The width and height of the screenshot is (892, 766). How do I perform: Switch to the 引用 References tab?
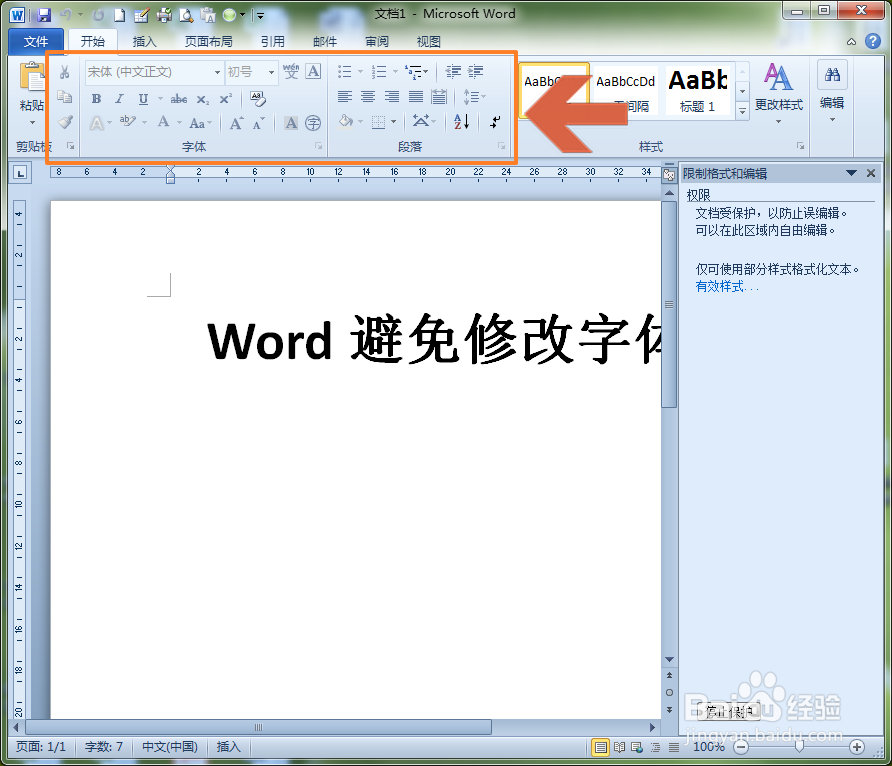coord(272,42)
